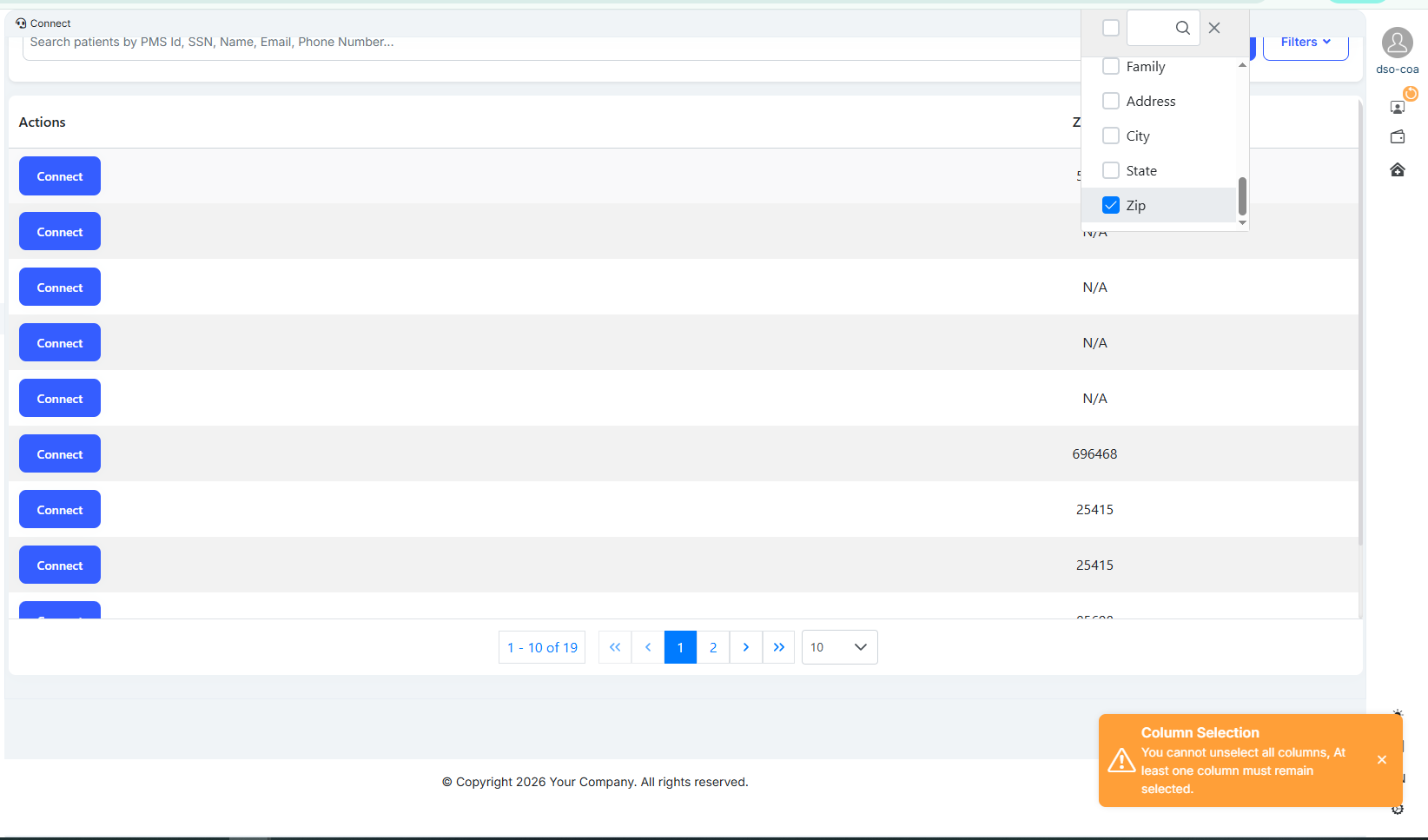This screenshot has width=1428, height=840.
Task: Toggle the select-all columns checkbox
Action: 1110,28
